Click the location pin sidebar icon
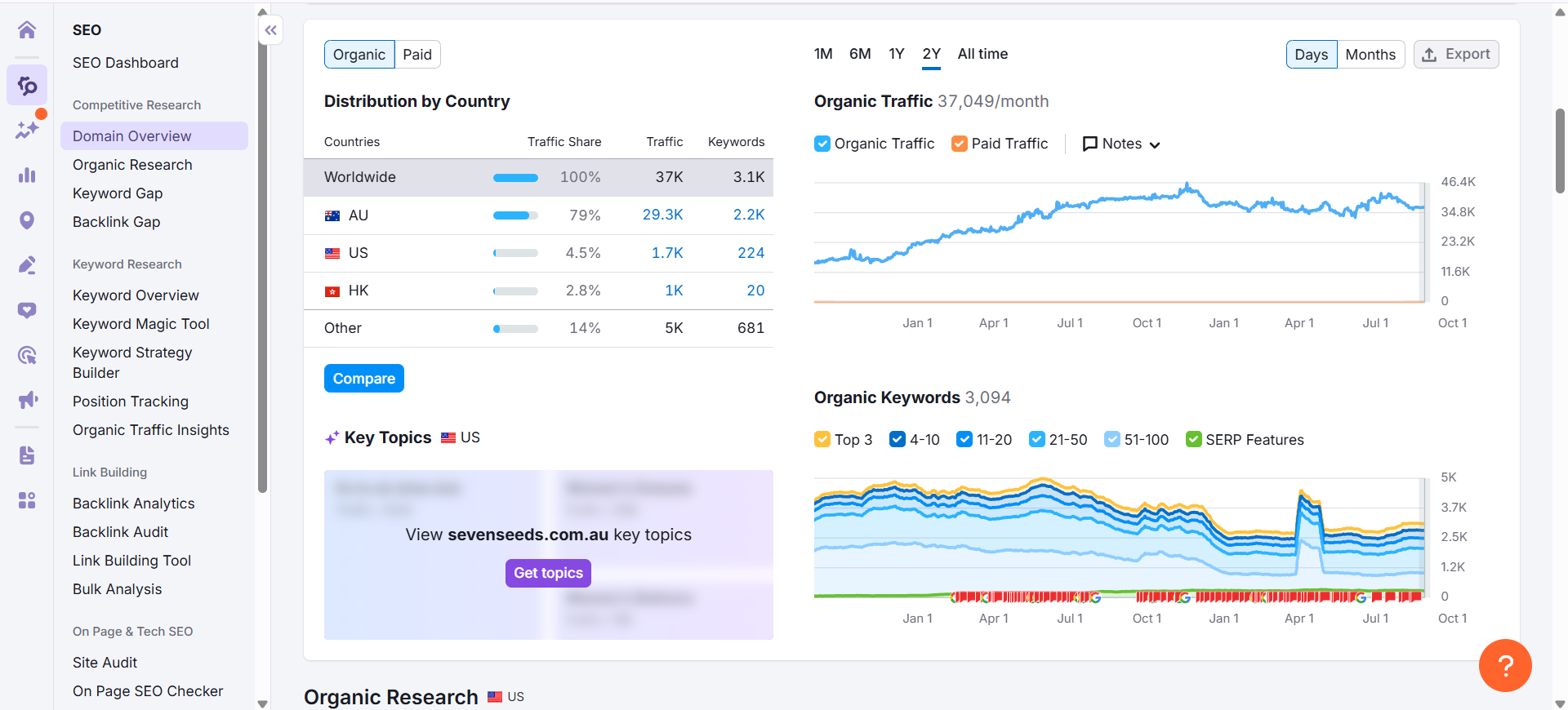This screenshot has width=1568, height=710. 27,220
